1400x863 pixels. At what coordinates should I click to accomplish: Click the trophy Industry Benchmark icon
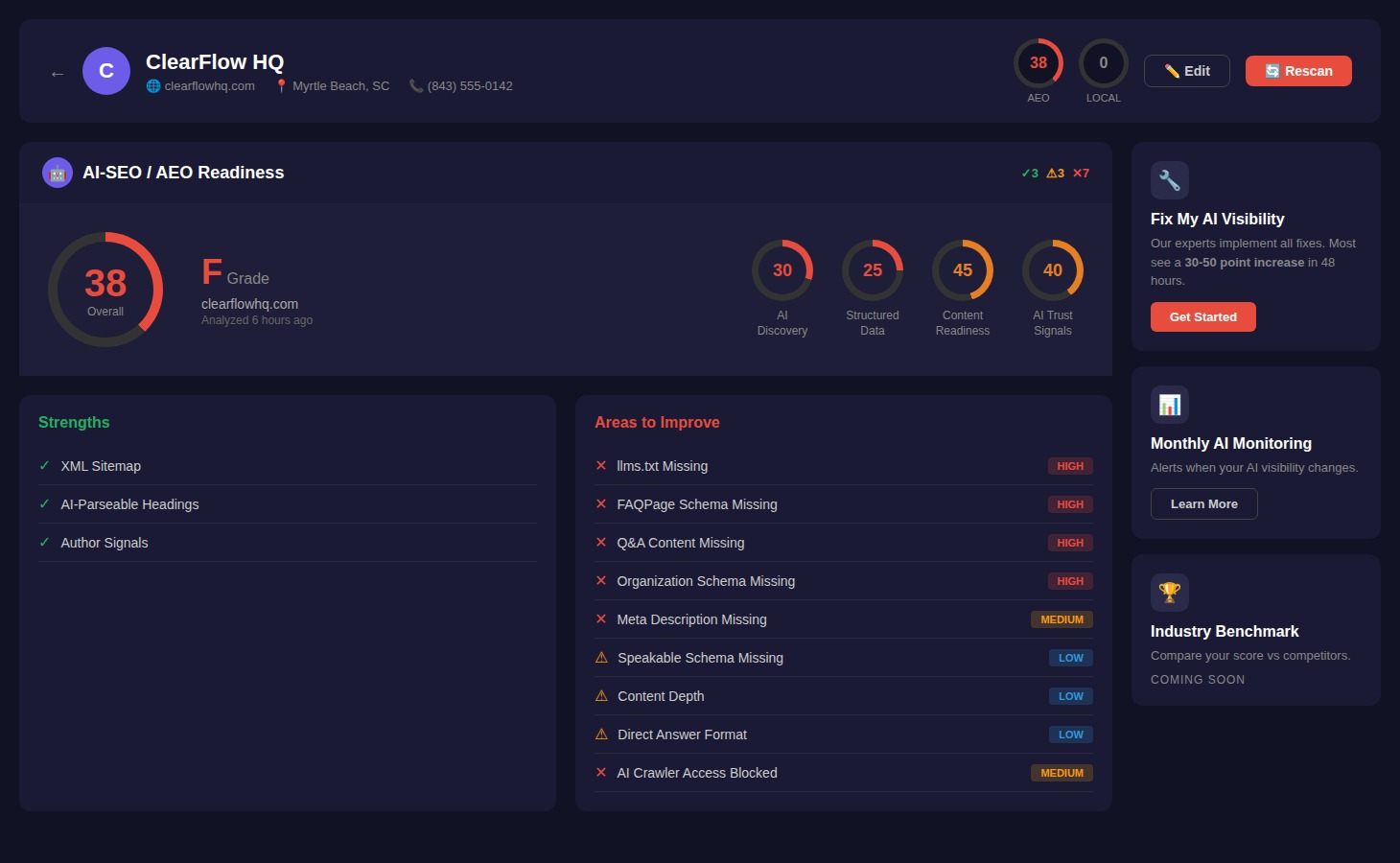click(1169, 593)
